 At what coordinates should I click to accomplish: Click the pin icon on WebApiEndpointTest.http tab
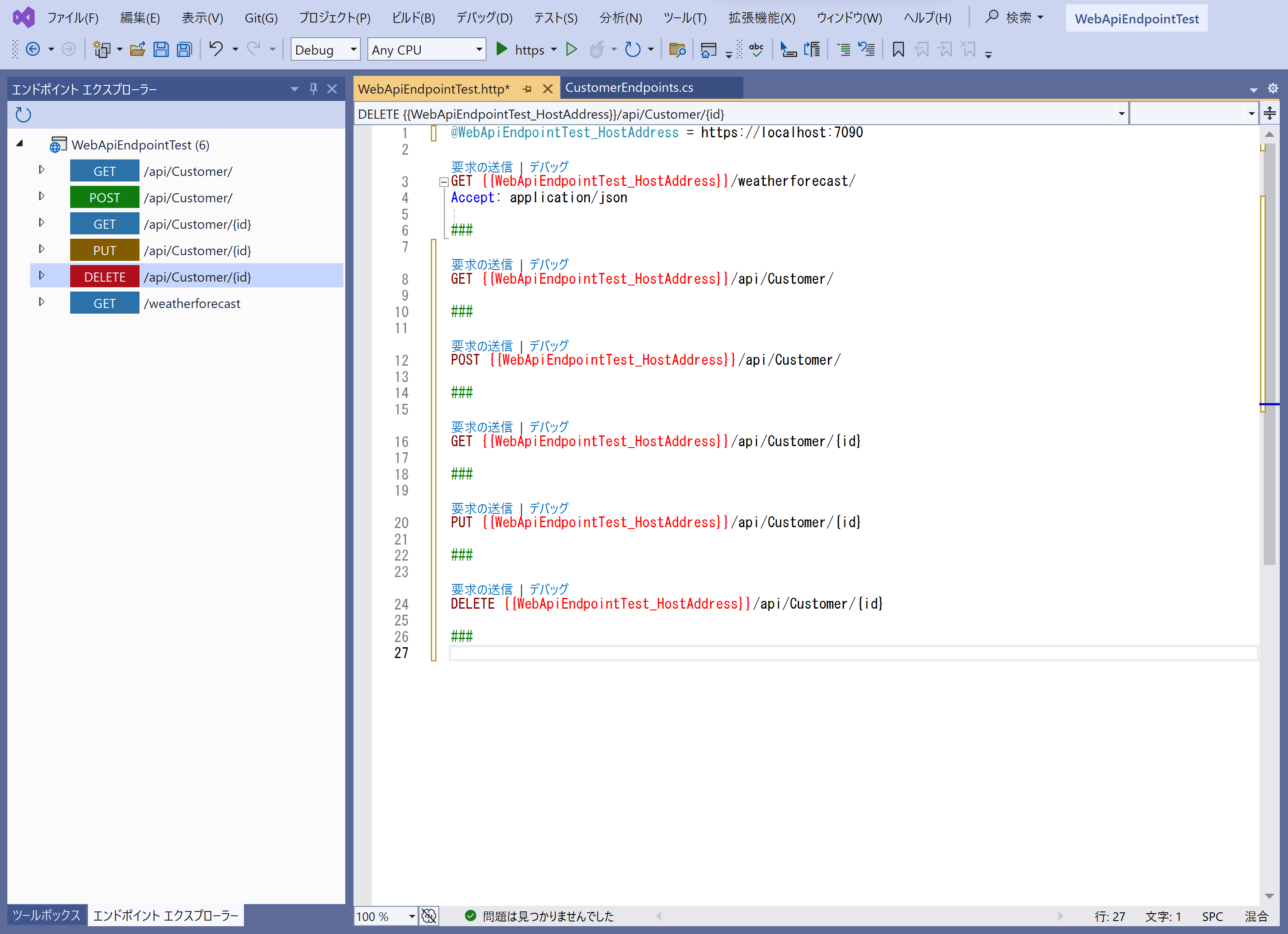[527, 89]
